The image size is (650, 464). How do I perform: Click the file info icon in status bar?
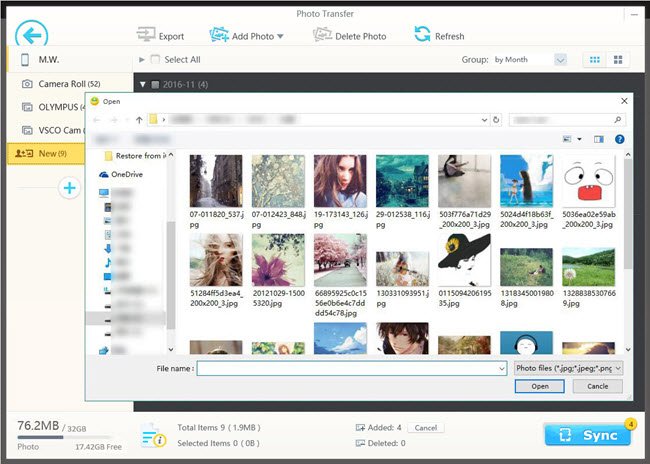[x=152, y=435]
